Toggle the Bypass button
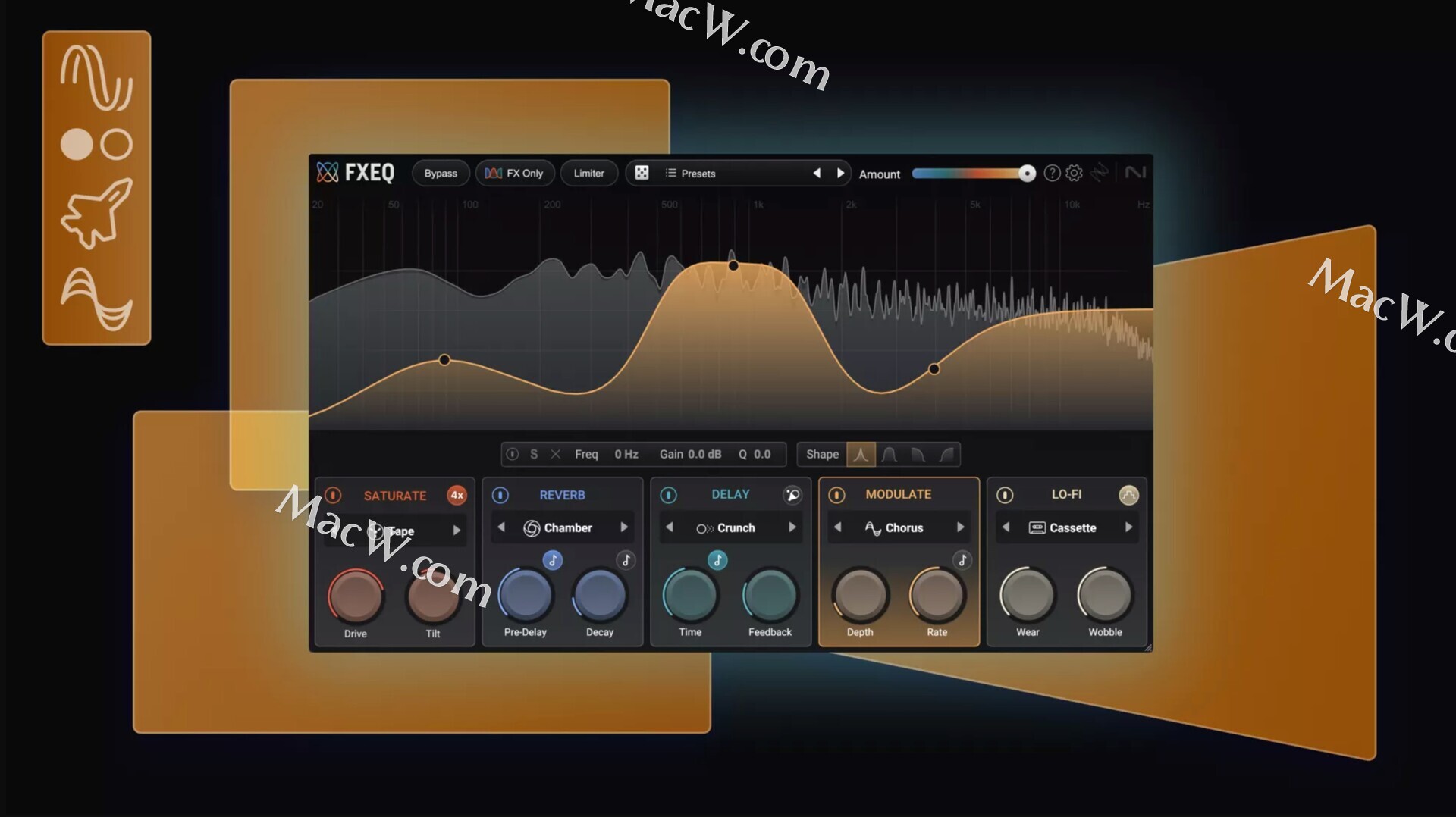Screen dimensions: 1456x817 [441, 173]
